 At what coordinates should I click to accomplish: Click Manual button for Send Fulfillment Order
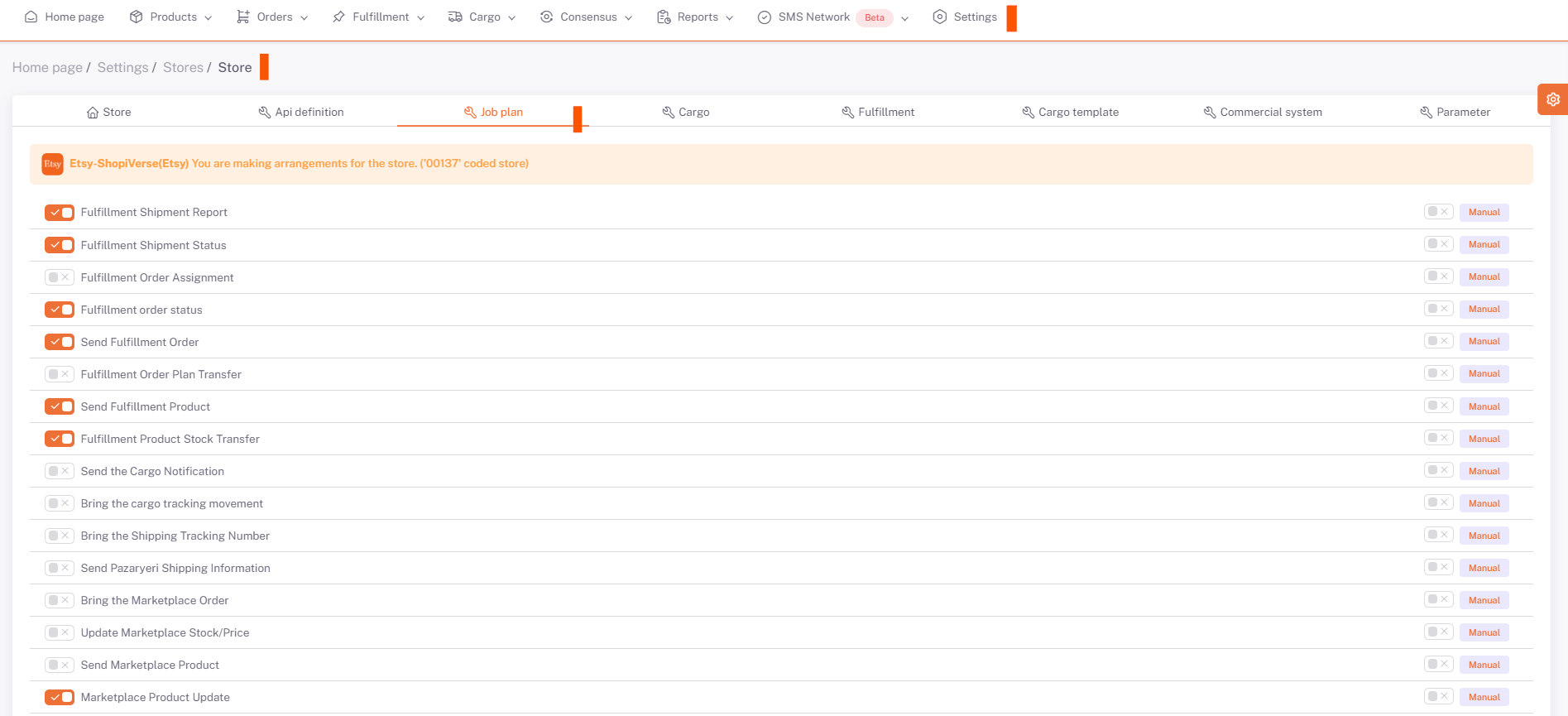point(1484,342)
